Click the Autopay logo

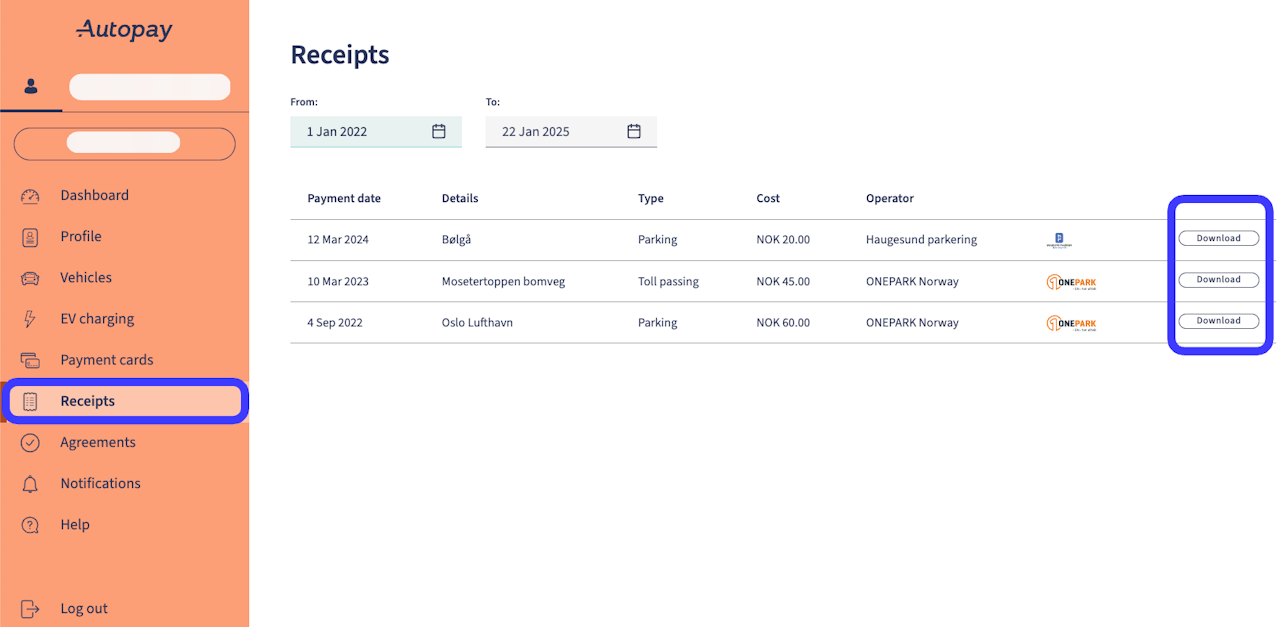point(124,31)
